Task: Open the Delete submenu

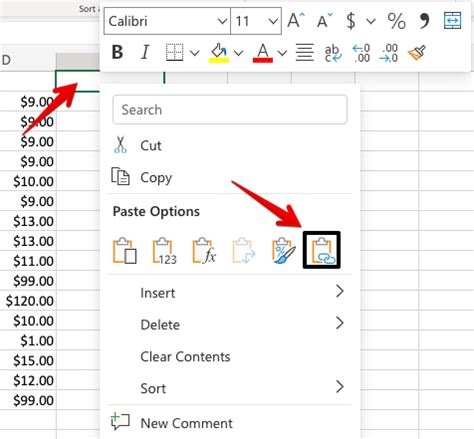Action: (229, 324)
